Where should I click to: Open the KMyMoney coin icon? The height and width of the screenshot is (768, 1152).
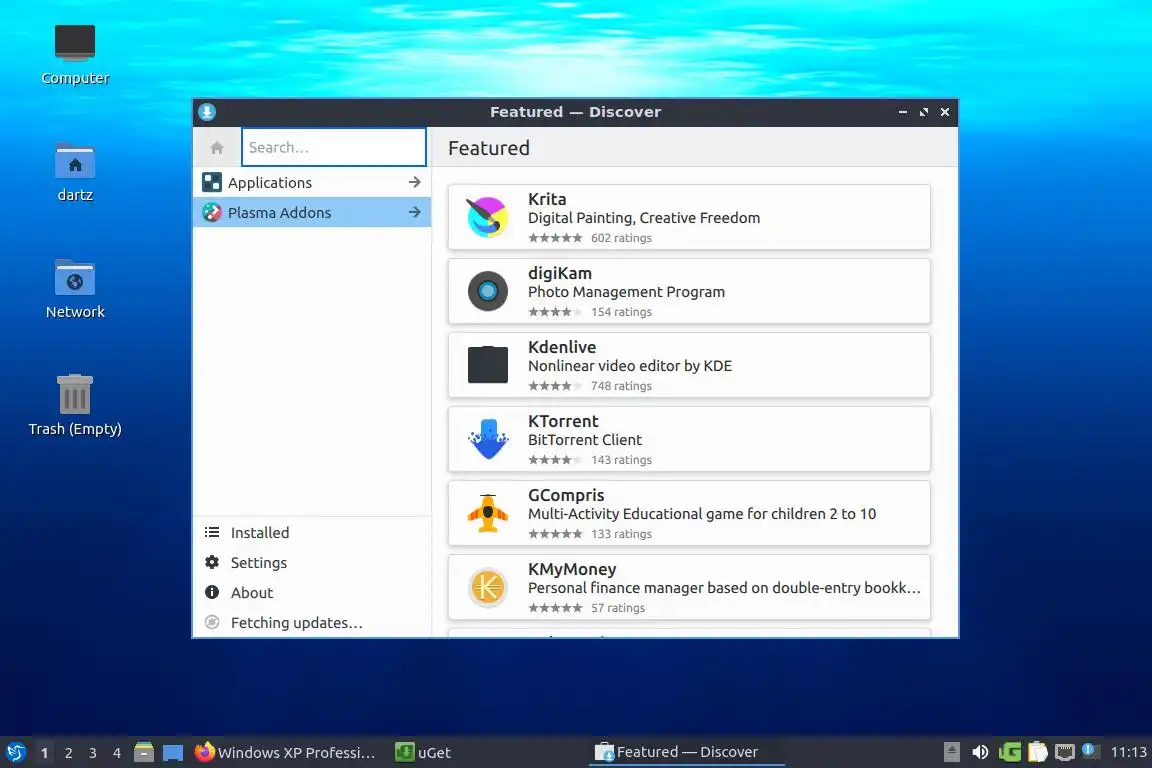coord(488,587)
